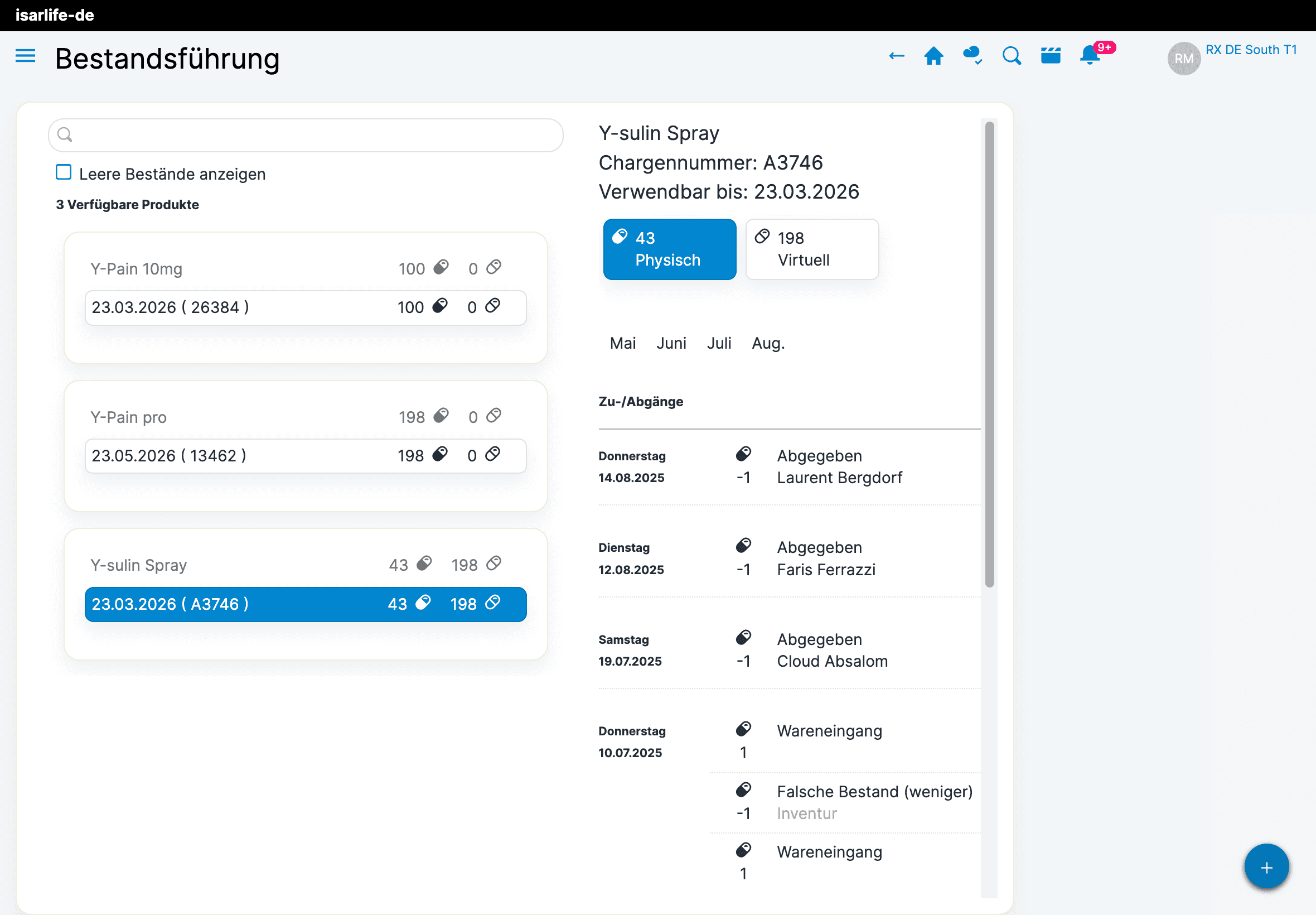This screenshot has height=915, width=1316.
Task: Switch to the Aug. month tab
Action: point(768,344)
